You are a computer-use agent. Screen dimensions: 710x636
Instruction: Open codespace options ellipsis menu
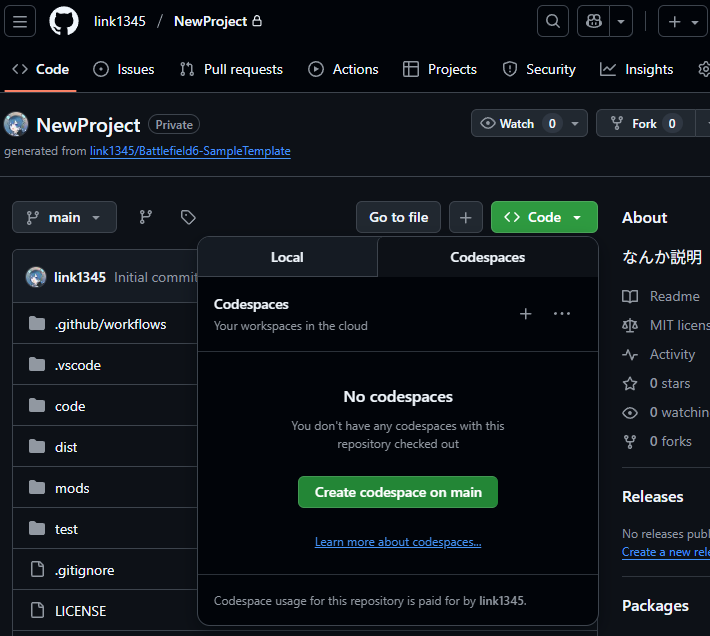[562, 314]
